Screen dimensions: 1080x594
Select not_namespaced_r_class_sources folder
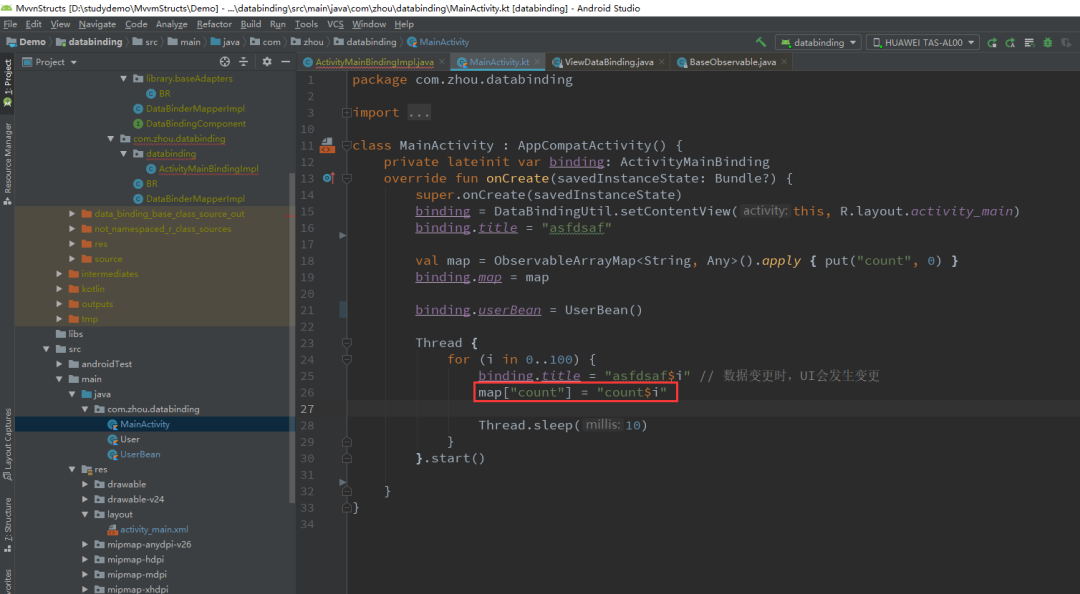[x=163, y=229]
